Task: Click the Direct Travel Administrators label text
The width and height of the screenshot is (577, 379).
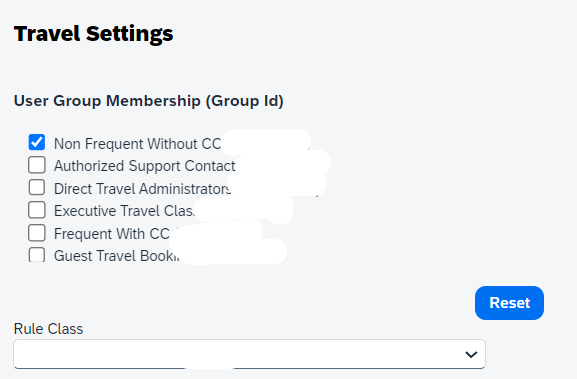Action: point(142,189)
